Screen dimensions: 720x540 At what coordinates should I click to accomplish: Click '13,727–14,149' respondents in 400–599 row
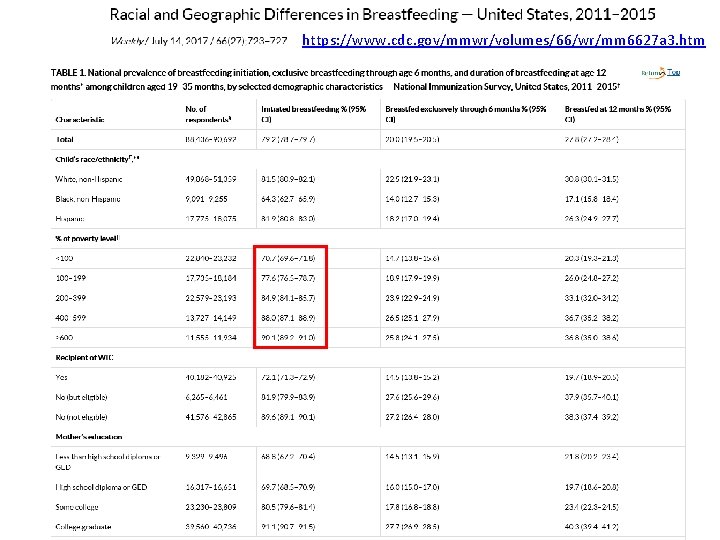coord(211,318)
